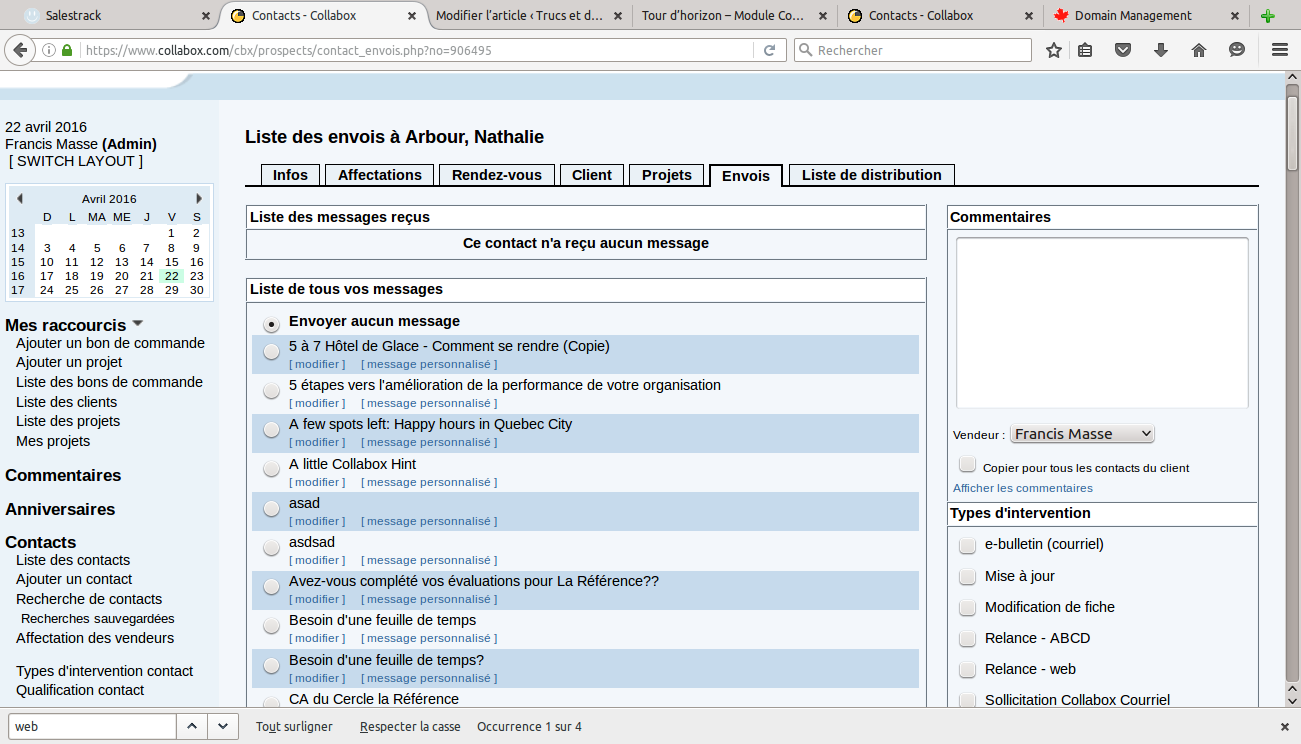The height and width of the screenshot is (744, 1301).
Task: Expand the 'Mes raccourcis' arrow
Action: [x=138, y=323]
